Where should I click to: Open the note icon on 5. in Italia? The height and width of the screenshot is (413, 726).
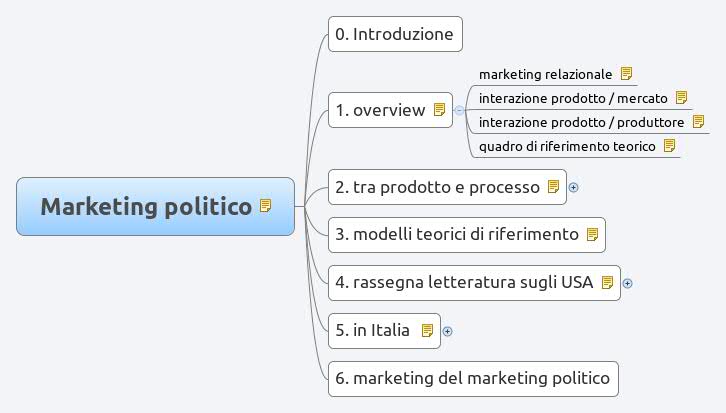tap(427, 331)
